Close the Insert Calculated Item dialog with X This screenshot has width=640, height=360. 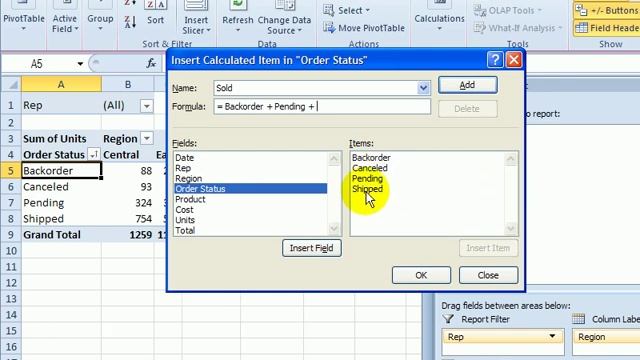tap(514, 60)
